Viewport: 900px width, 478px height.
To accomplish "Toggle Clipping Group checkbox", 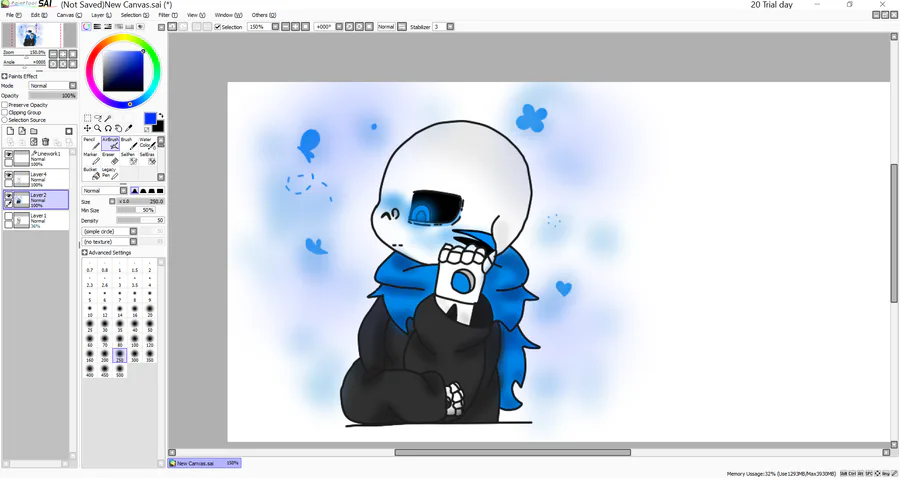I will coord(5,112).
